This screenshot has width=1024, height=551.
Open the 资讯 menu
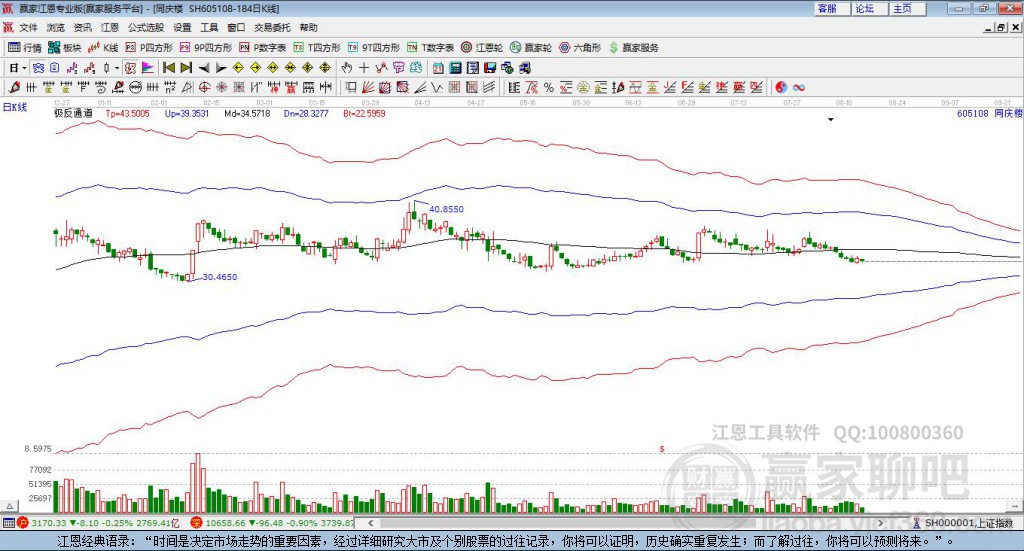click(82, 27)
